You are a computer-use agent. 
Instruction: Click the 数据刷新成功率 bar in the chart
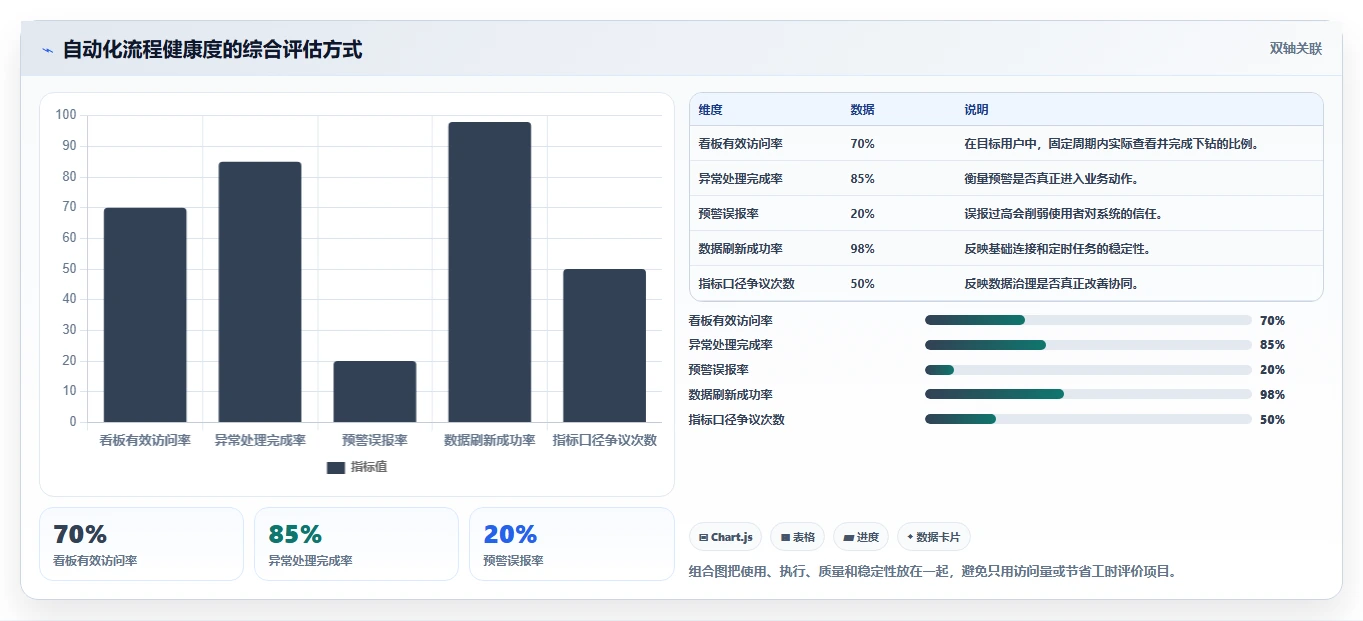[489, 272]
